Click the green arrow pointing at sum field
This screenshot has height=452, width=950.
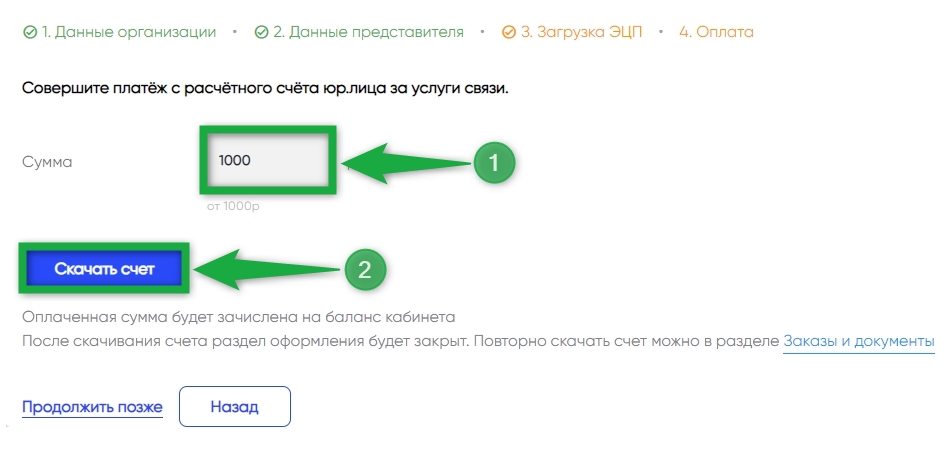click(410, 163)
